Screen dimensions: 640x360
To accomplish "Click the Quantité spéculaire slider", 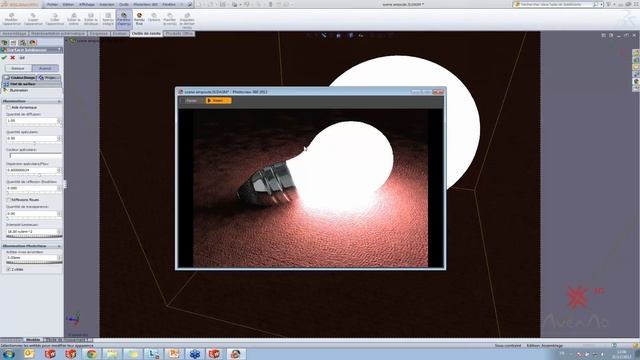I will click(34, 143).
